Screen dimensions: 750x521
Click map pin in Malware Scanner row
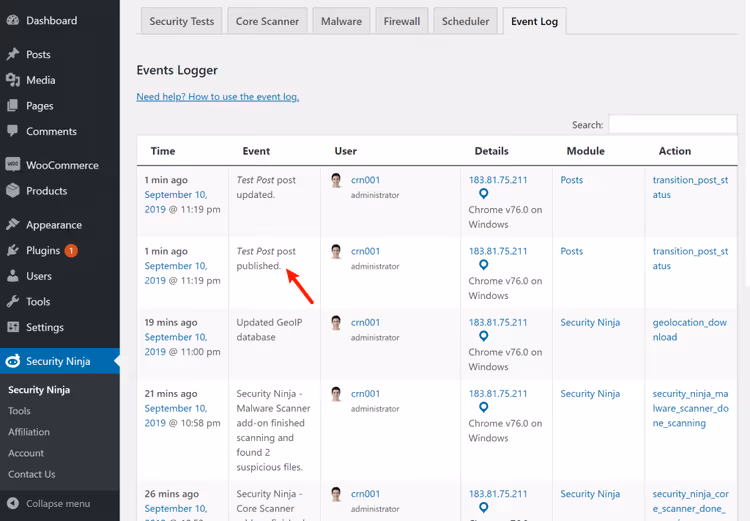point(484,408)
